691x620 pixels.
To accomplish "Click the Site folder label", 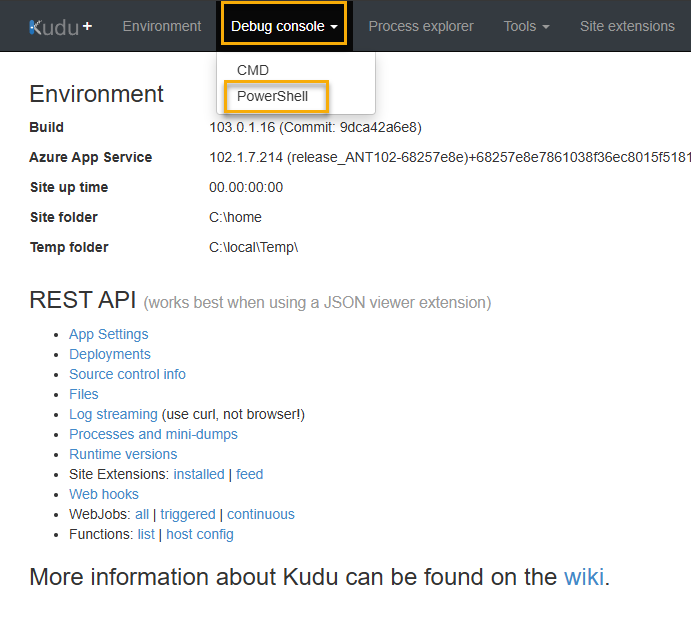I will click(63, 217).
